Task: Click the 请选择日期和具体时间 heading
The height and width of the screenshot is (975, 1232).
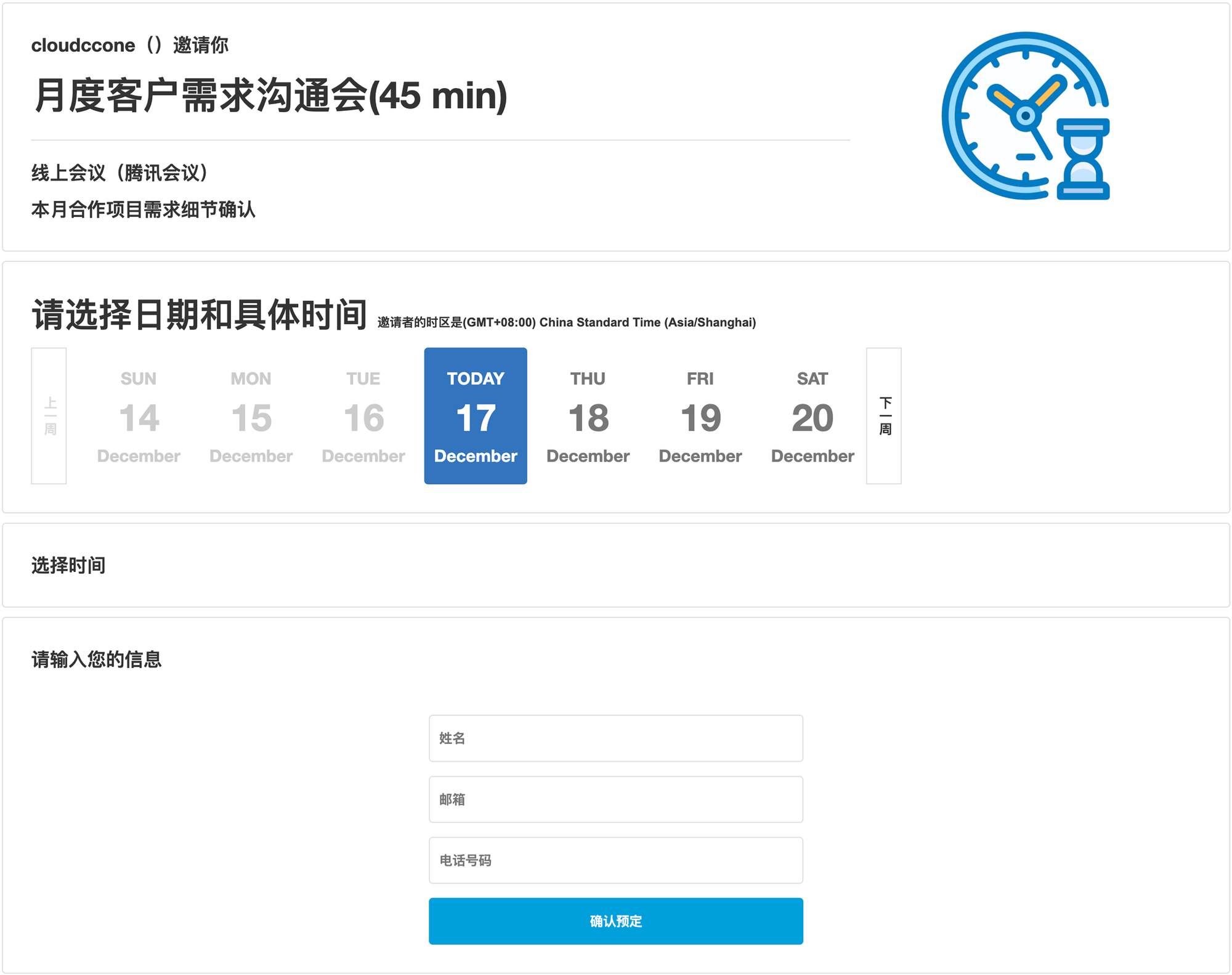Action: click(x=199, y=314)
